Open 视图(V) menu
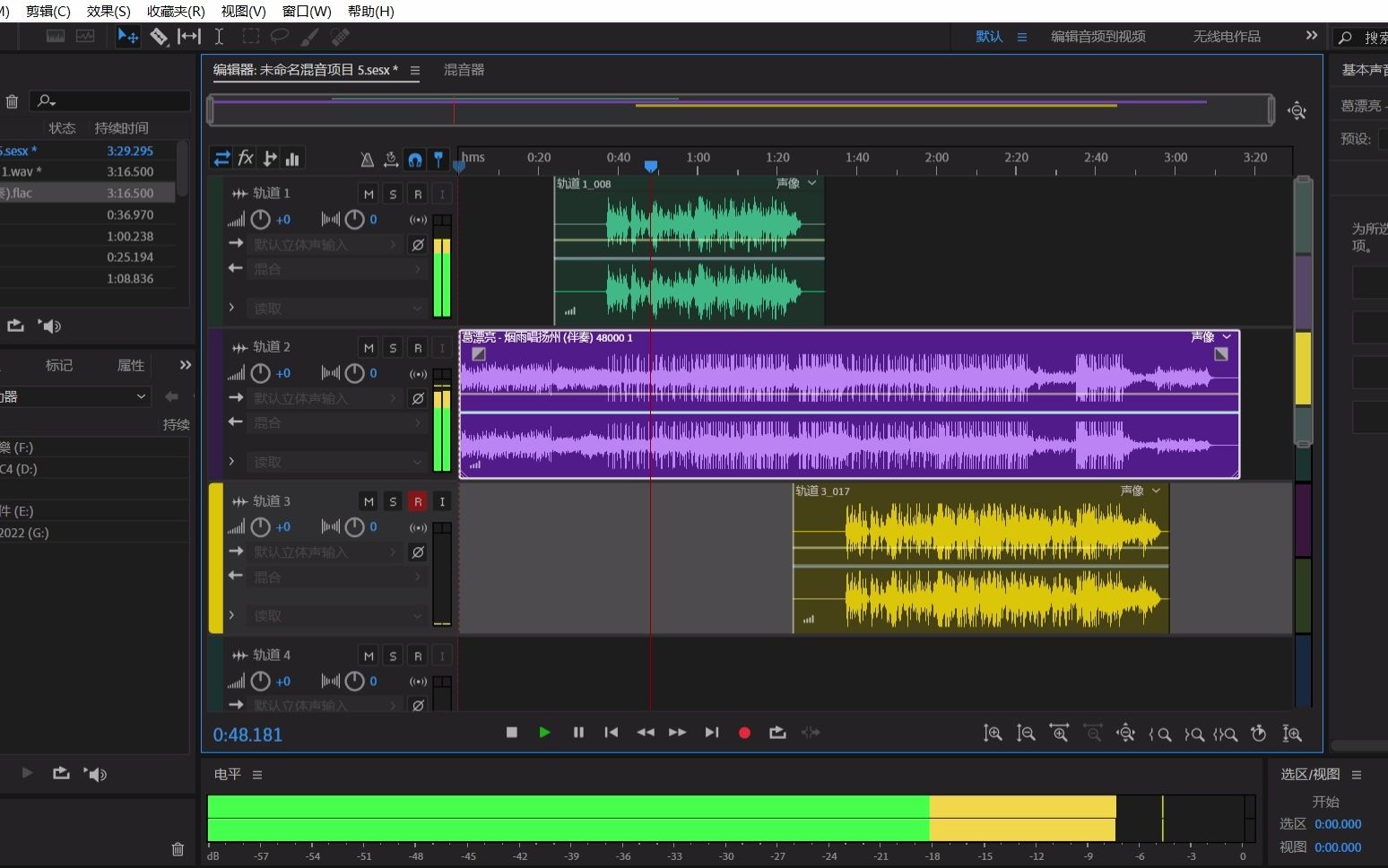This screenshot has height=868, width=1388. (243, 11)
